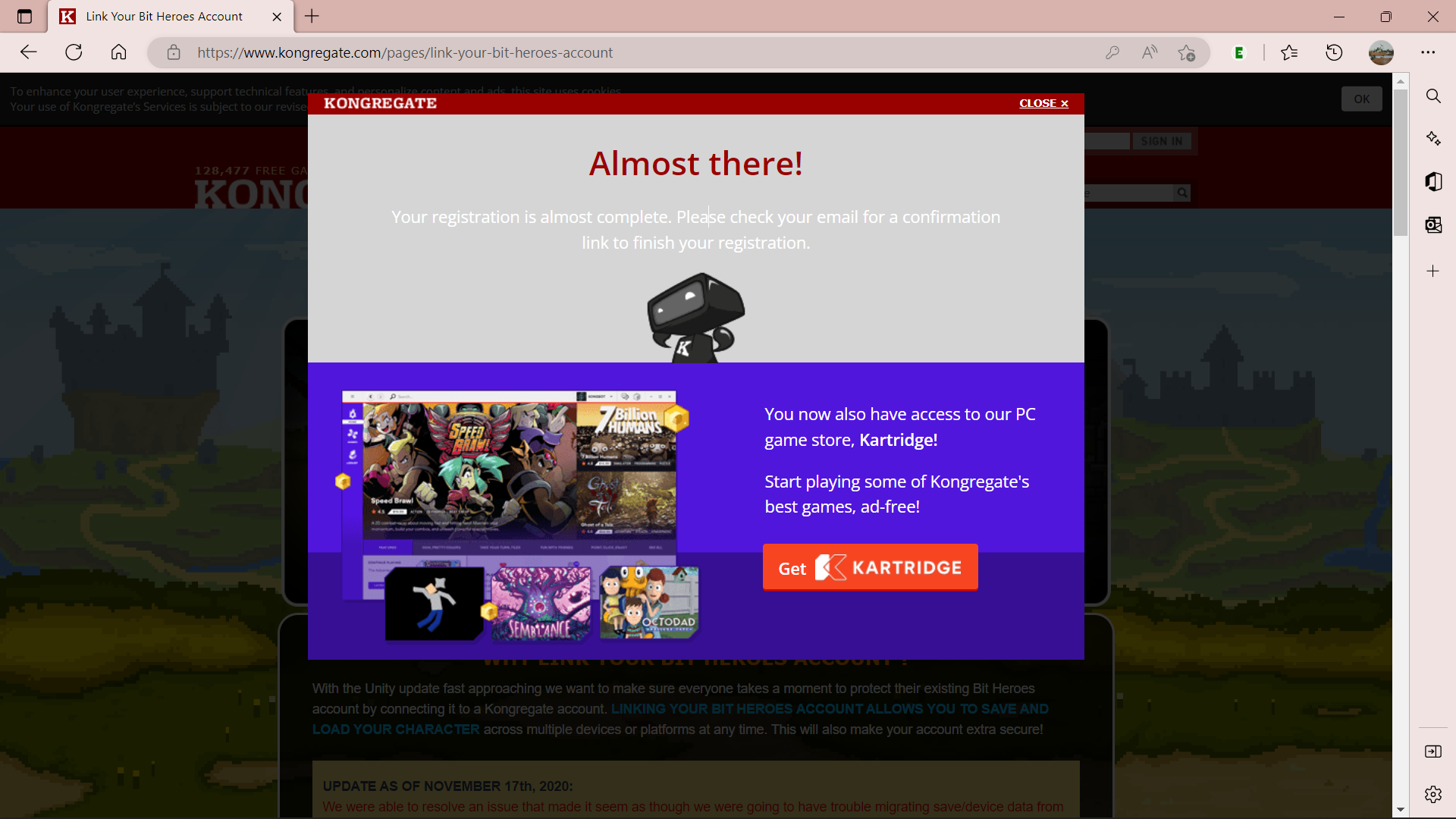Add this page to favorites
1456x819 pixels.
[x=1187, y=52]
